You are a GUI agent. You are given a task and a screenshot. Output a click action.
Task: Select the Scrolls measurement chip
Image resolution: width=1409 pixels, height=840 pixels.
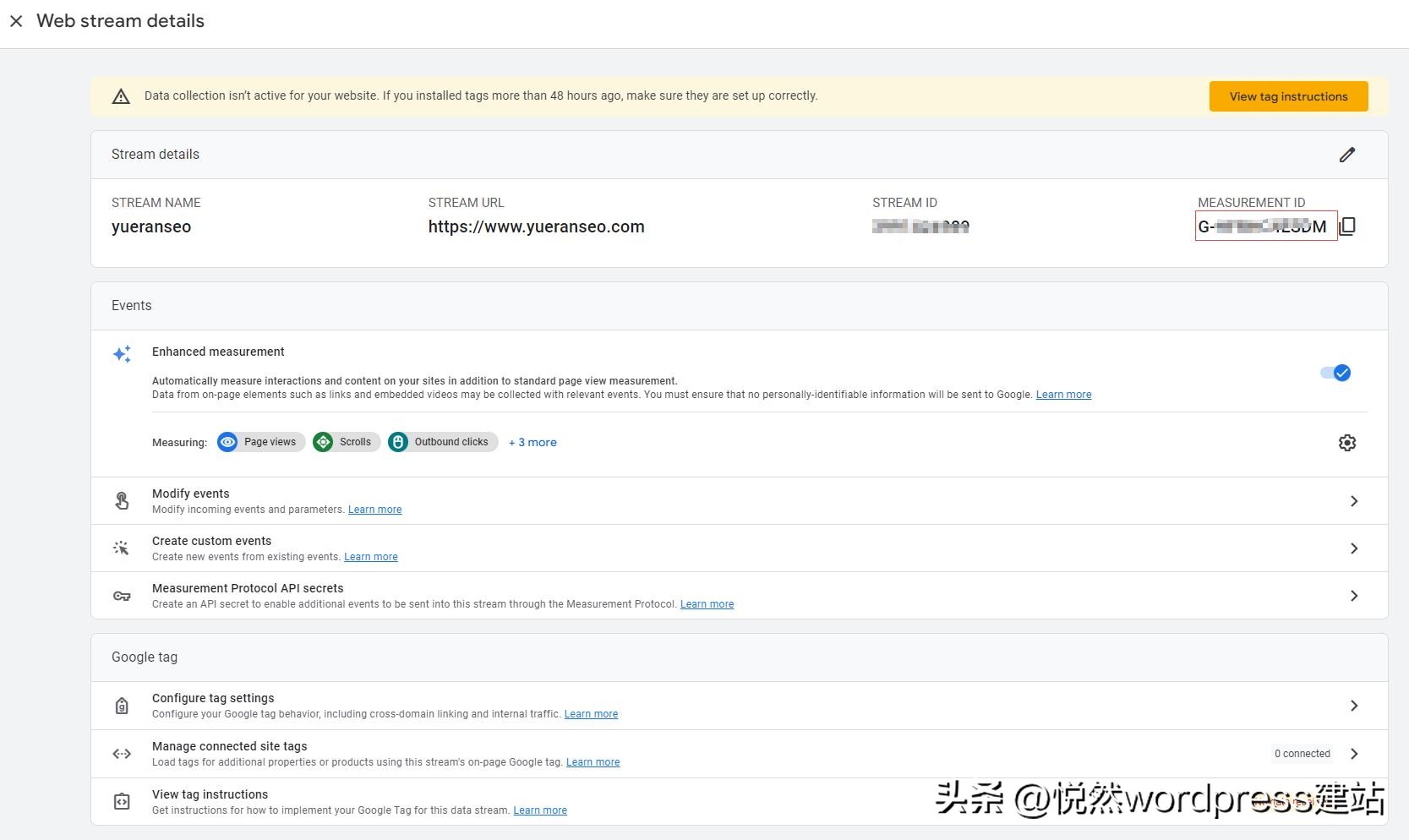[x=346, y=442]
